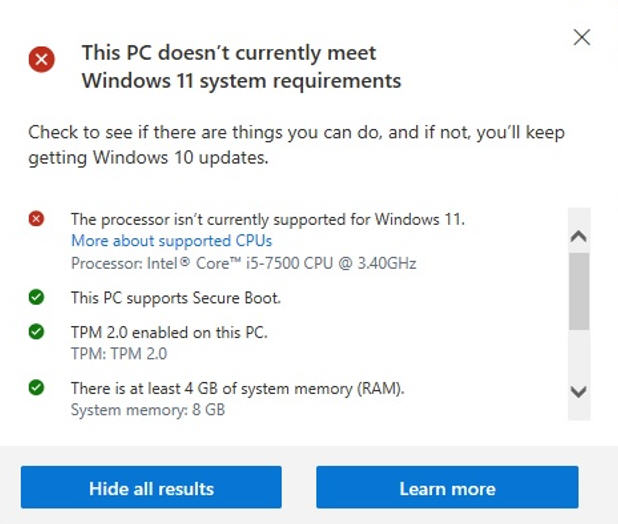Click the red X icon beside the processor result
Image resolution: width=618 pixels, height=524 pixels.
point(37,218)
